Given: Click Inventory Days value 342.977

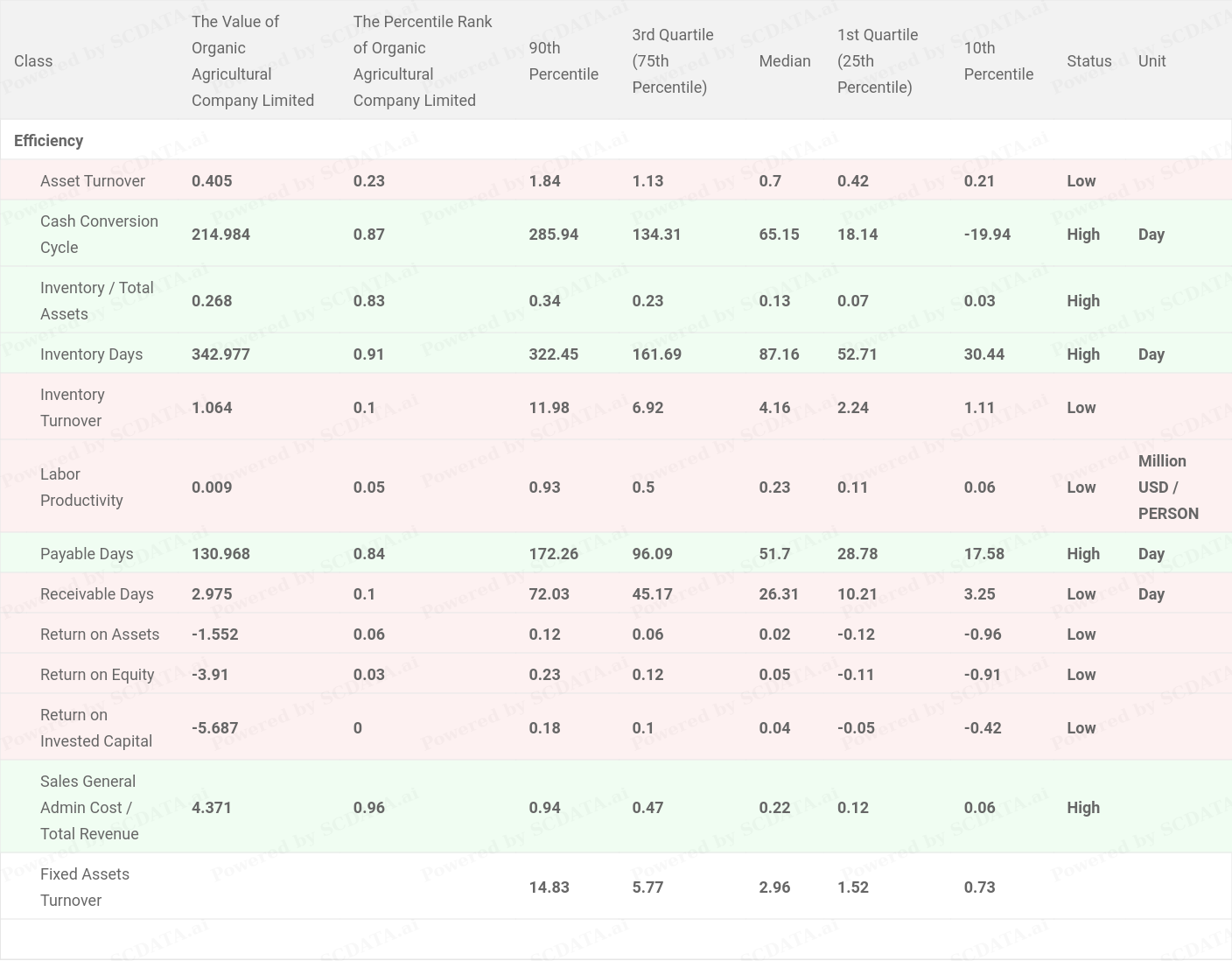Looking at the screenshot, I should click(x=220, y=354).
